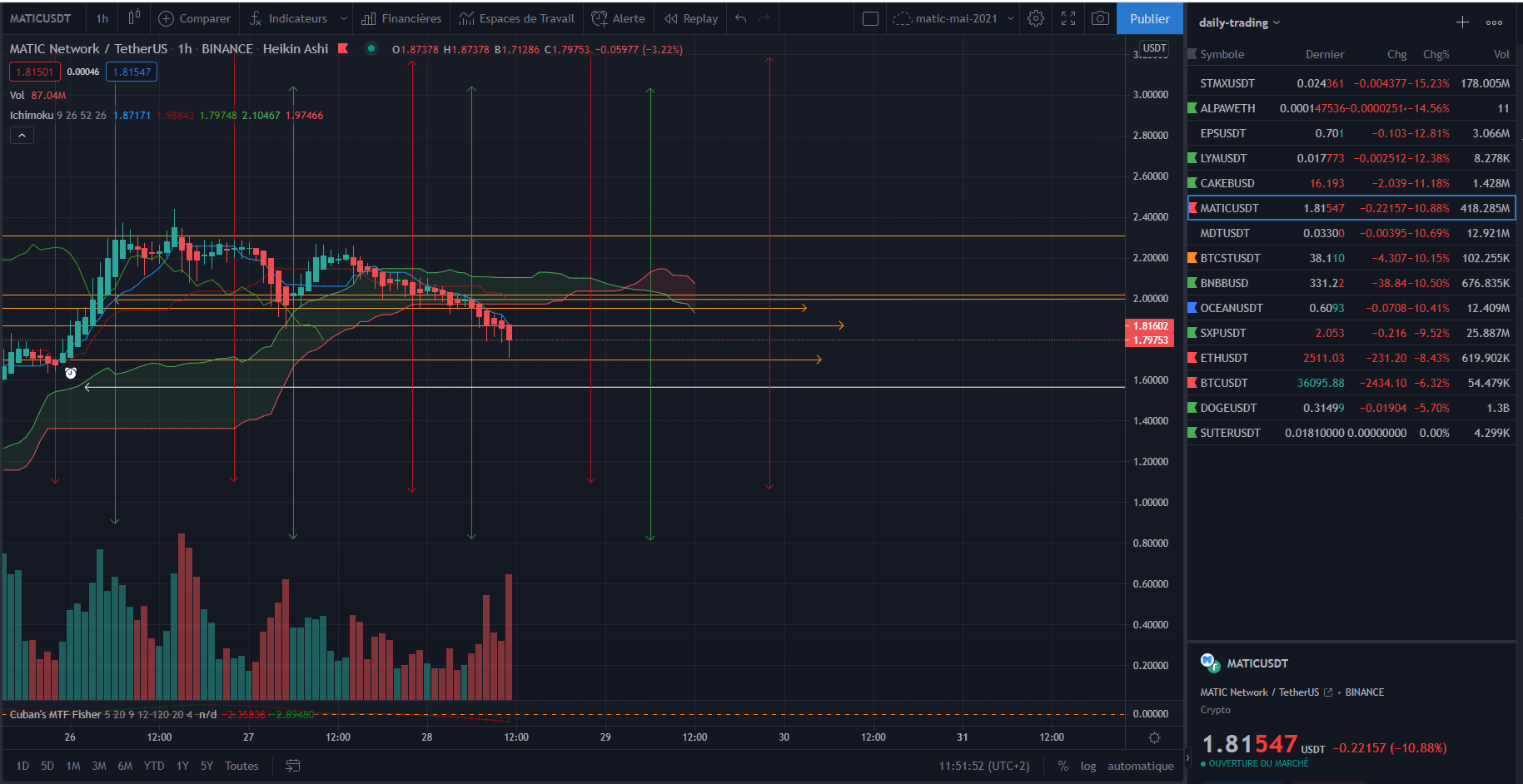
Task: Select the 3M time range
Action: (x=99, y=766)
